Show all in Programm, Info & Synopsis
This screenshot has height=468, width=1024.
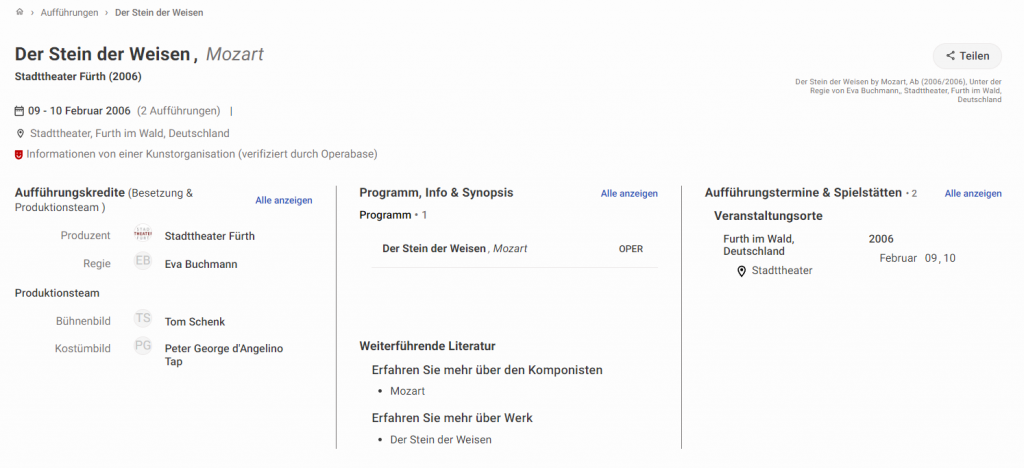629,193
